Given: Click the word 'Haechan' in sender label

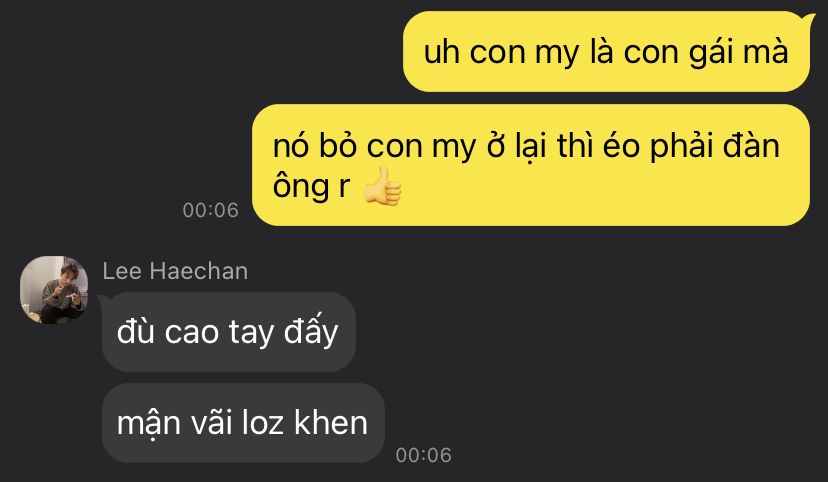Looking at the screenshot, I should click(x=199, y=271).
